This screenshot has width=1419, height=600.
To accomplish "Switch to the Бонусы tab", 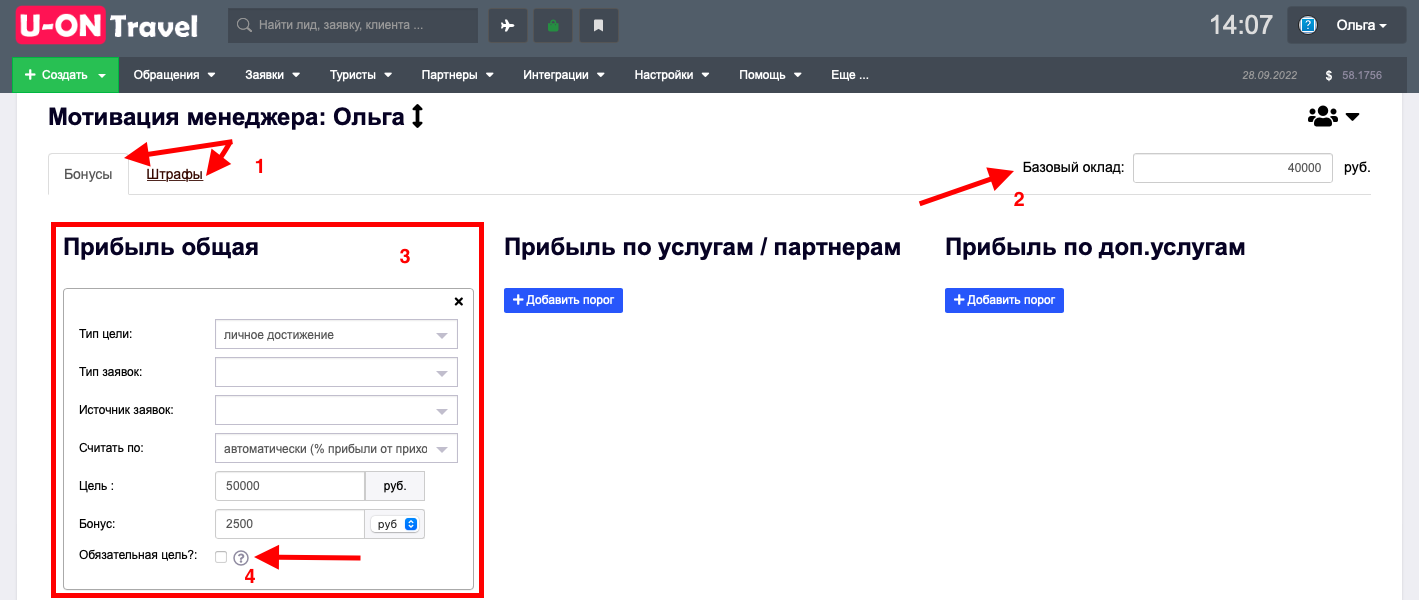I will pyautogui.click(x=89, y=174).
